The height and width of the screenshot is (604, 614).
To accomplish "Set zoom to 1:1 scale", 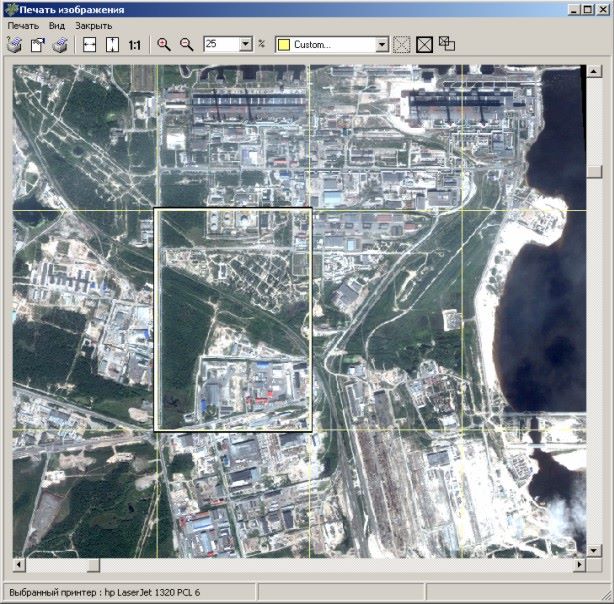I will [135, 45].
